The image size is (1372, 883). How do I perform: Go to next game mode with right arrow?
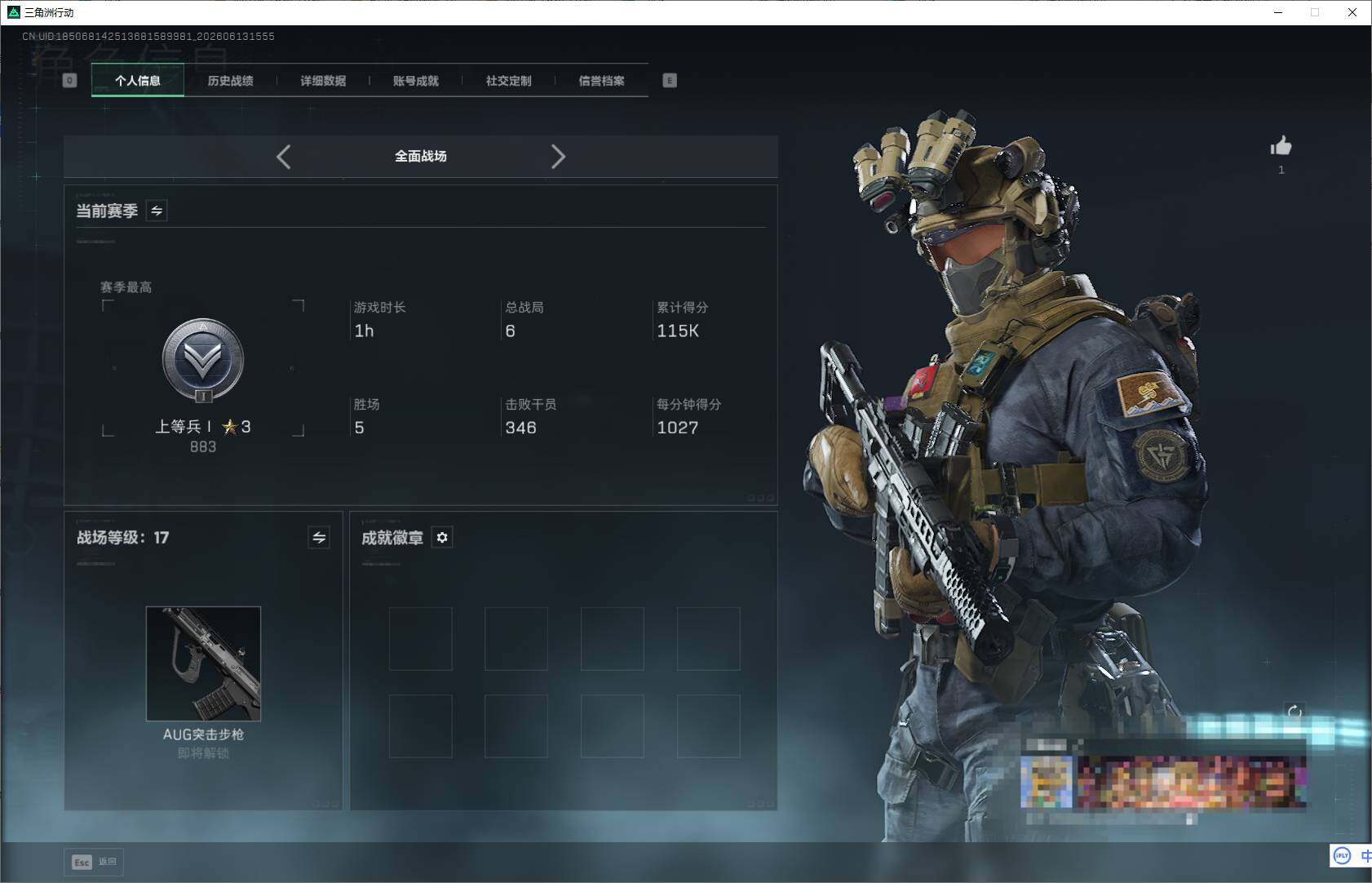click(x=558, y=157)
